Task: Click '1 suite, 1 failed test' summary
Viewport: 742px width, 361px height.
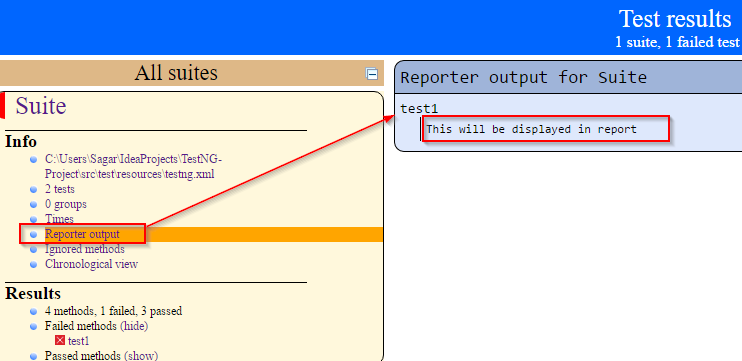Action: click(677, 42)
